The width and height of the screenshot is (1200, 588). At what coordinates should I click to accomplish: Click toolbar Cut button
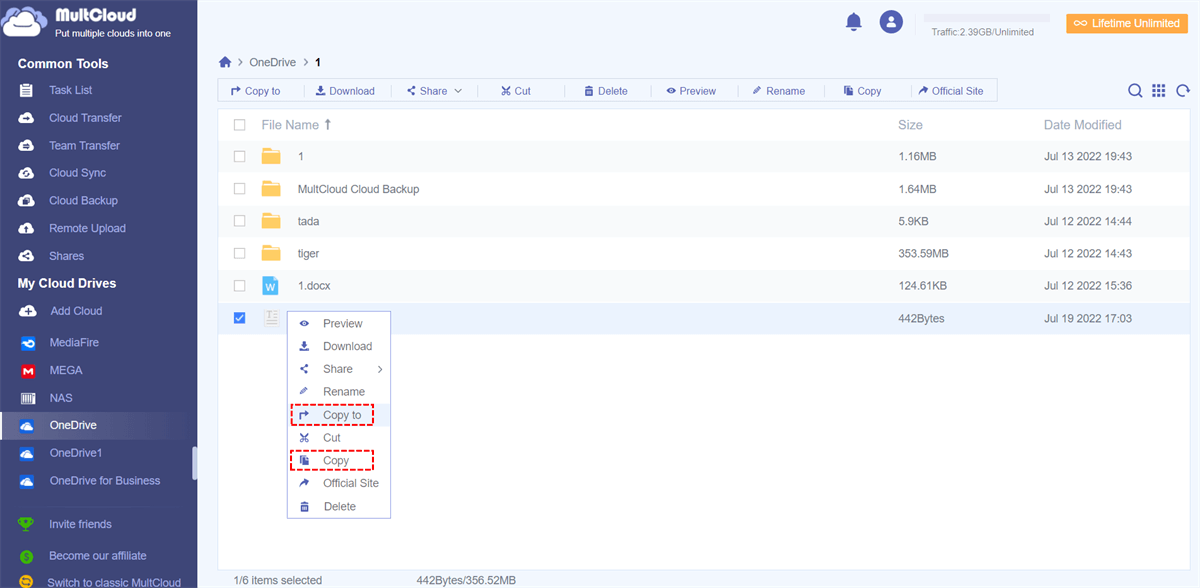coord(517,91)
